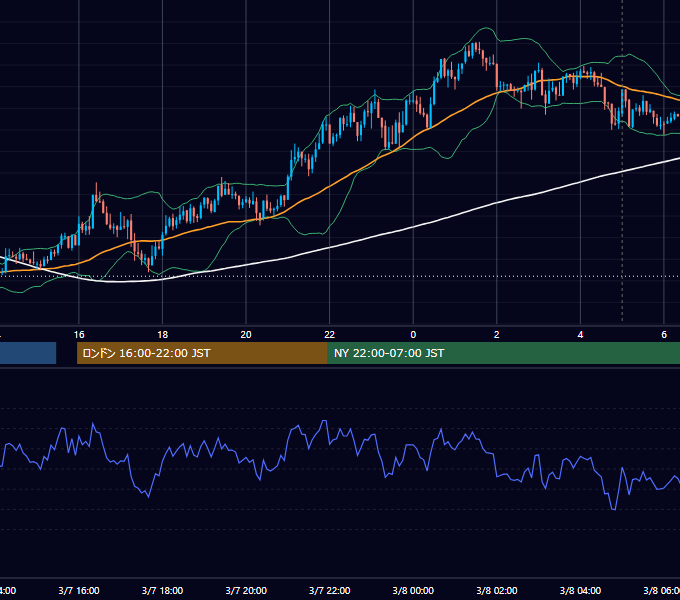Click the '3/7 18:00' date label
The width and height of the screenshot is (680, 600).
[162, 590]
